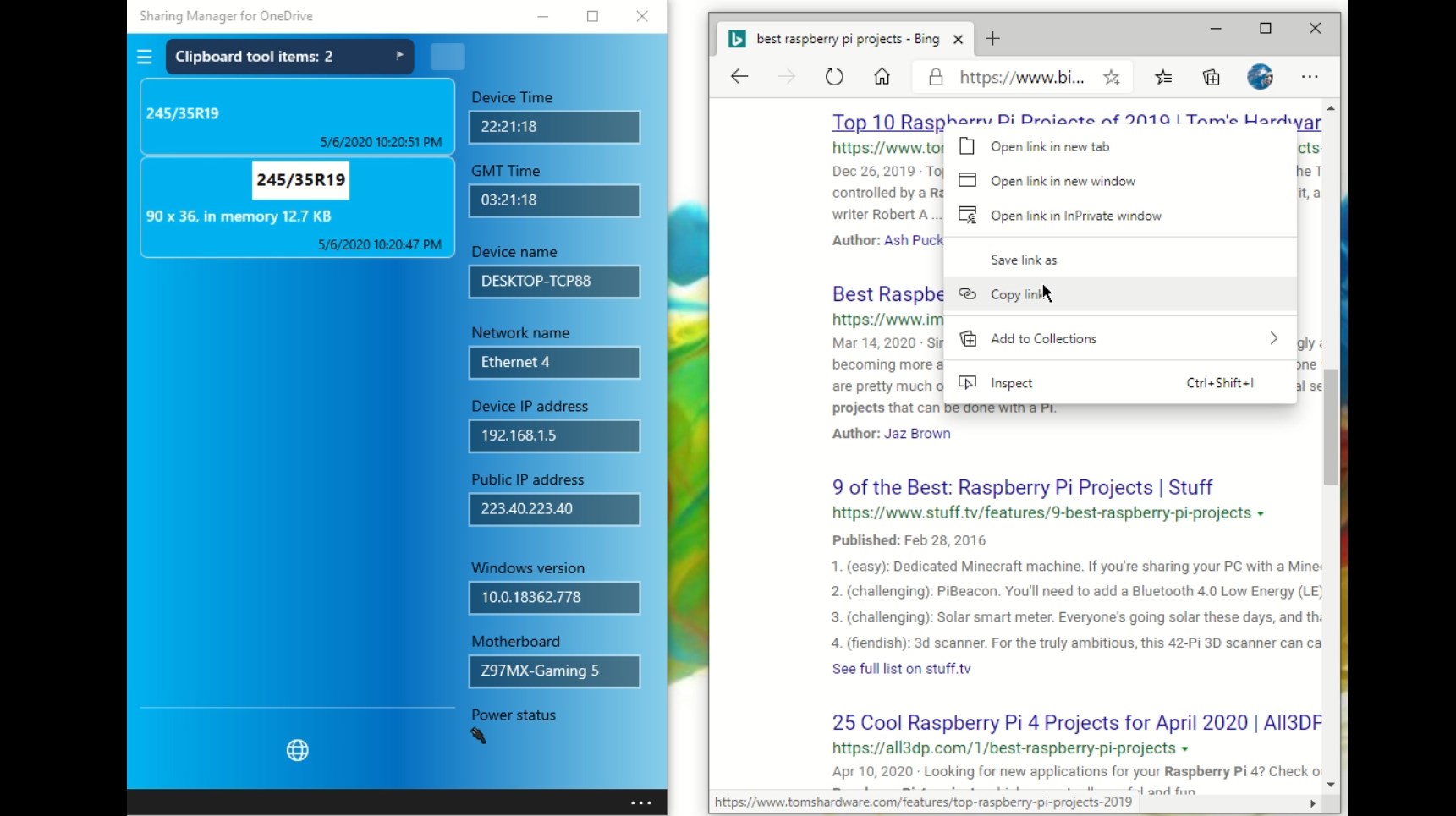This screenshot has width=1456, height=816.
Task: Choose Save link as
Action: tap(1119, 260)
